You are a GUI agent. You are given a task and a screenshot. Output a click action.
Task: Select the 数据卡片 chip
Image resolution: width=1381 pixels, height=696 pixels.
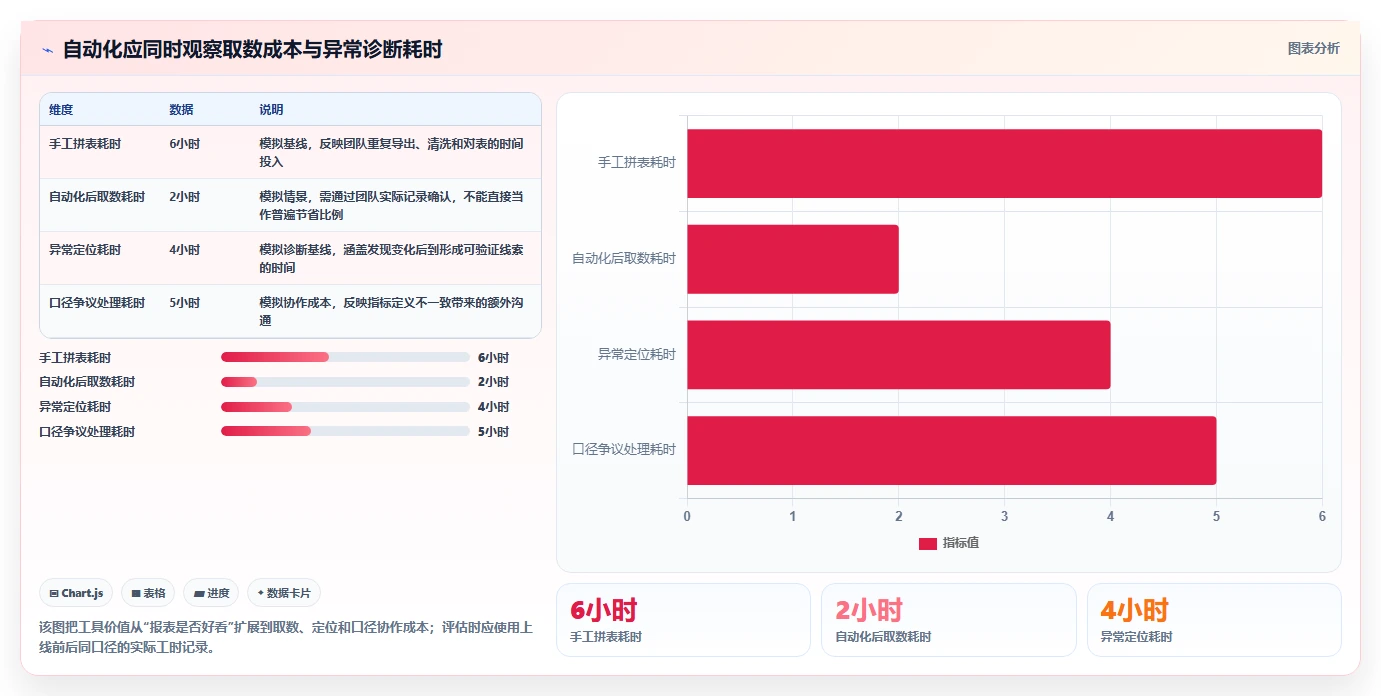(x=284, y=593)
